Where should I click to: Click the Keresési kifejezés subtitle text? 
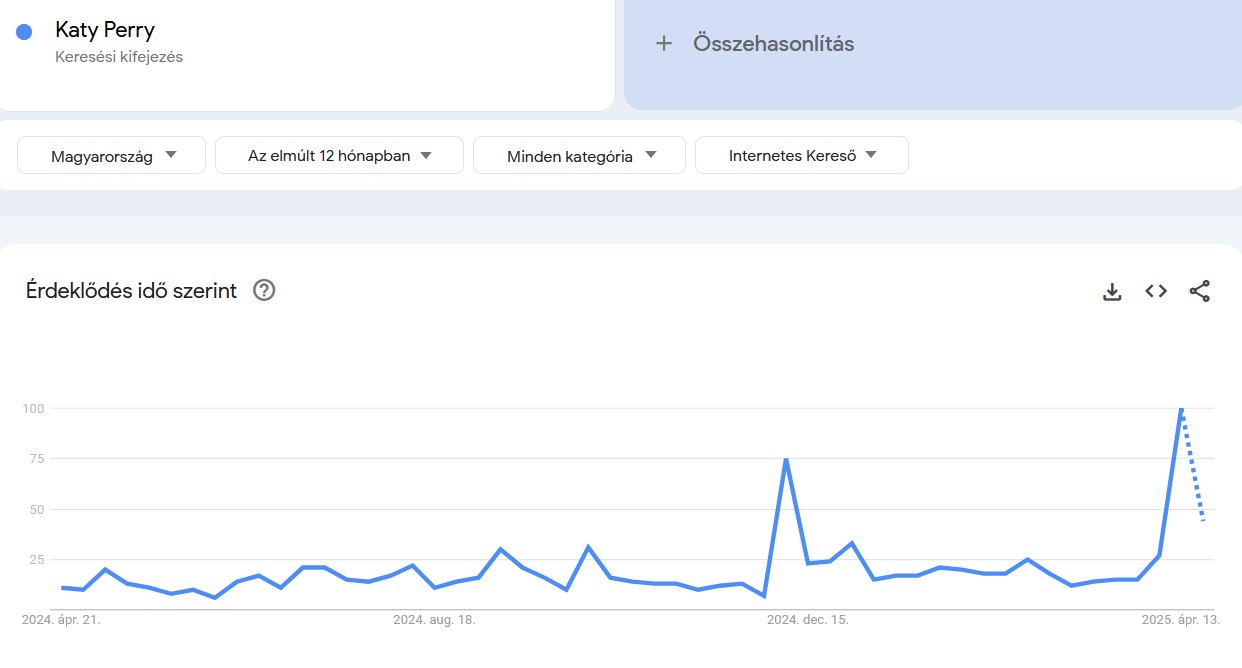tap(119, 57)
